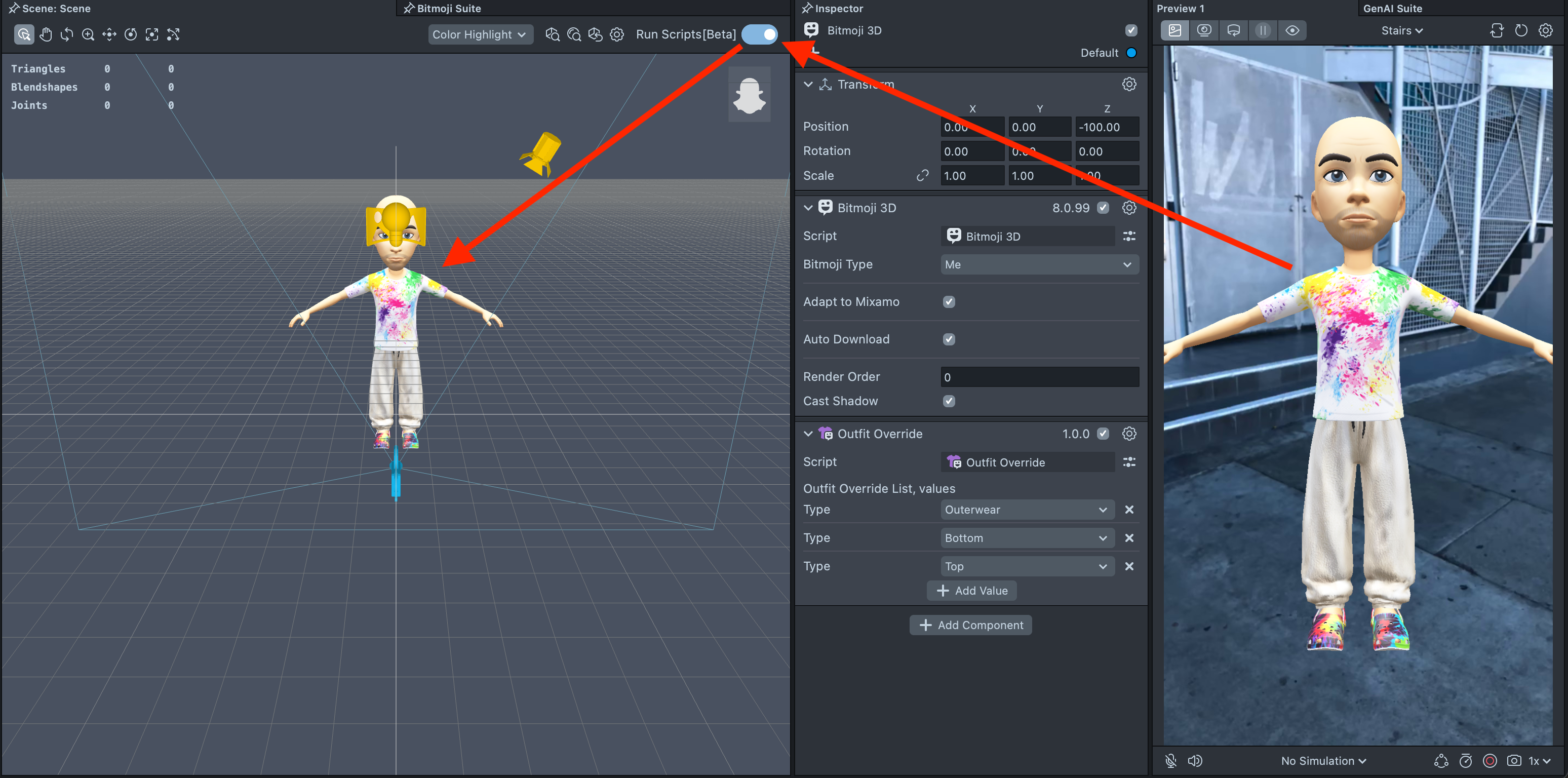
Task: Switch to the GenAI Suite tab
Action: pos(1392,8)
